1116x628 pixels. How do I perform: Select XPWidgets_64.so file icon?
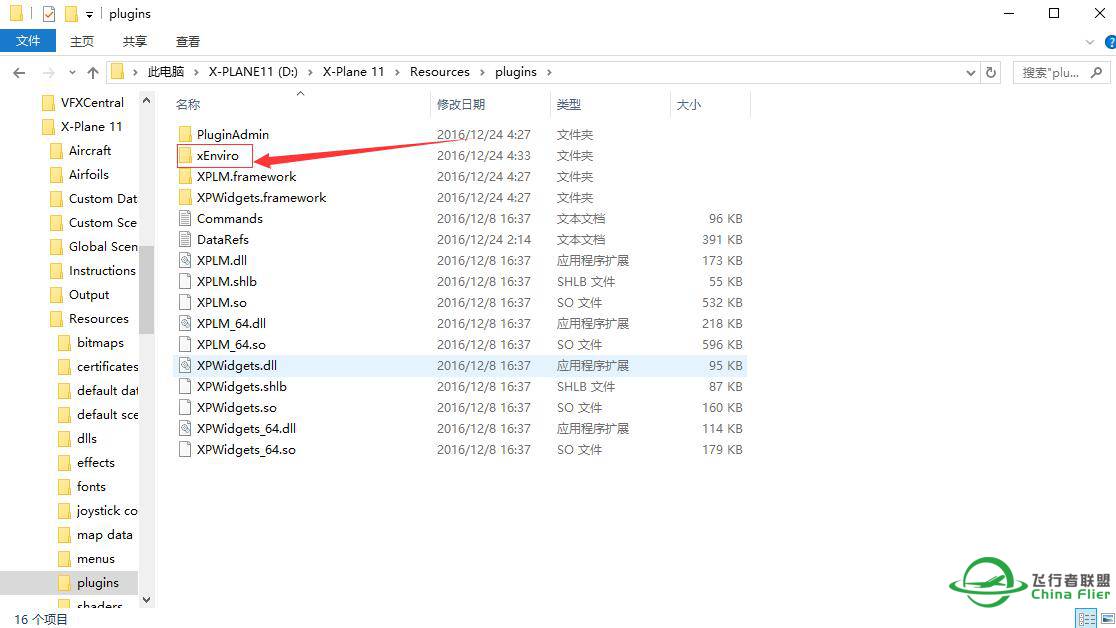point(185,449)
